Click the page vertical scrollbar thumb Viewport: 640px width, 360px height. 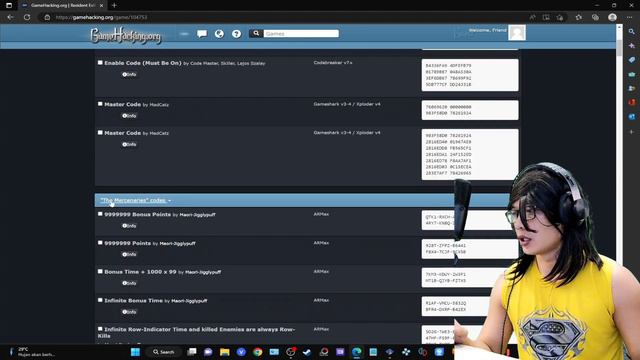pyautogui.click(x=619, y=48)
